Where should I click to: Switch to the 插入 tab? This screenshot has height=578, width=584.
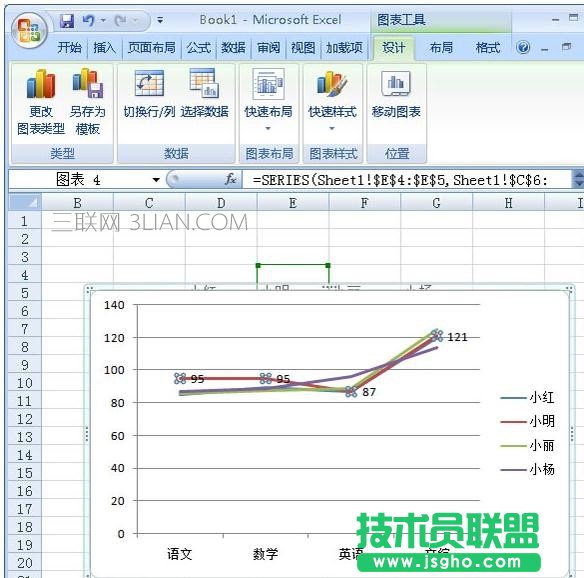(104, 48)
